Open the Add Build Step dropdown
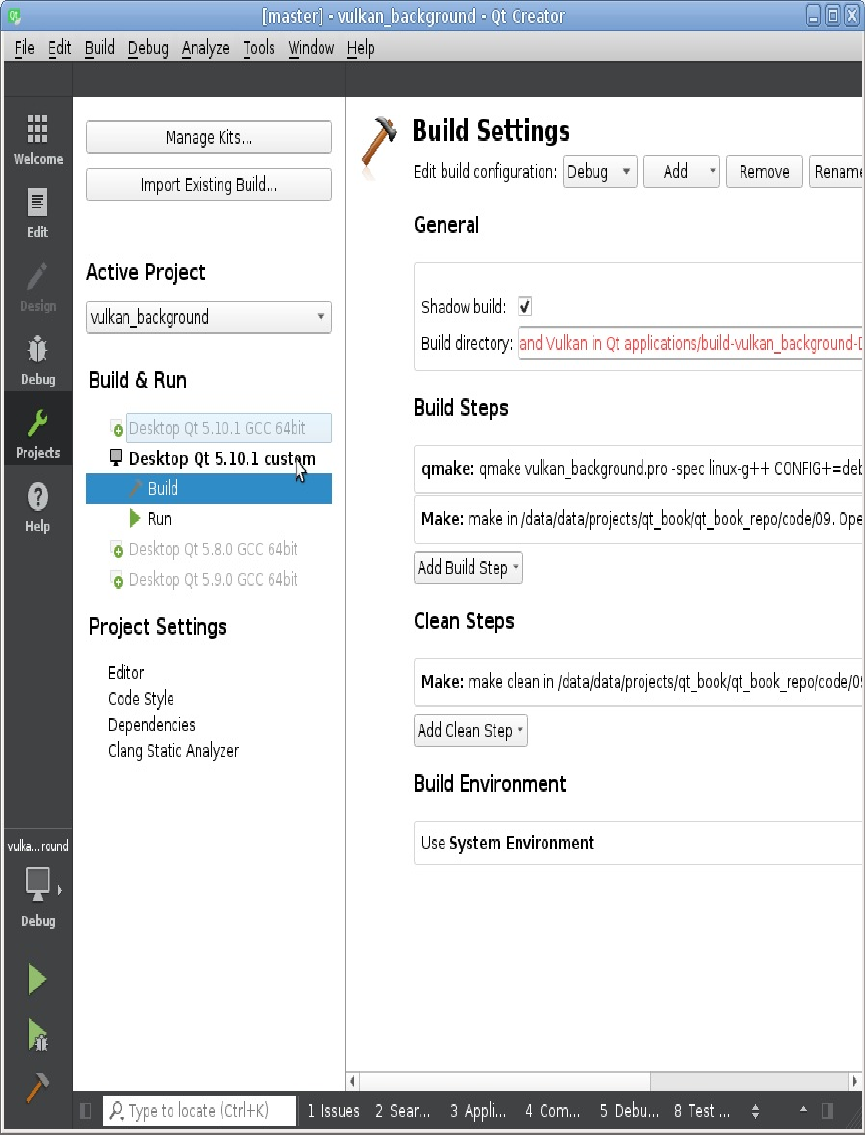This screenshot has width=865, height=1135. tap(468, 568)
